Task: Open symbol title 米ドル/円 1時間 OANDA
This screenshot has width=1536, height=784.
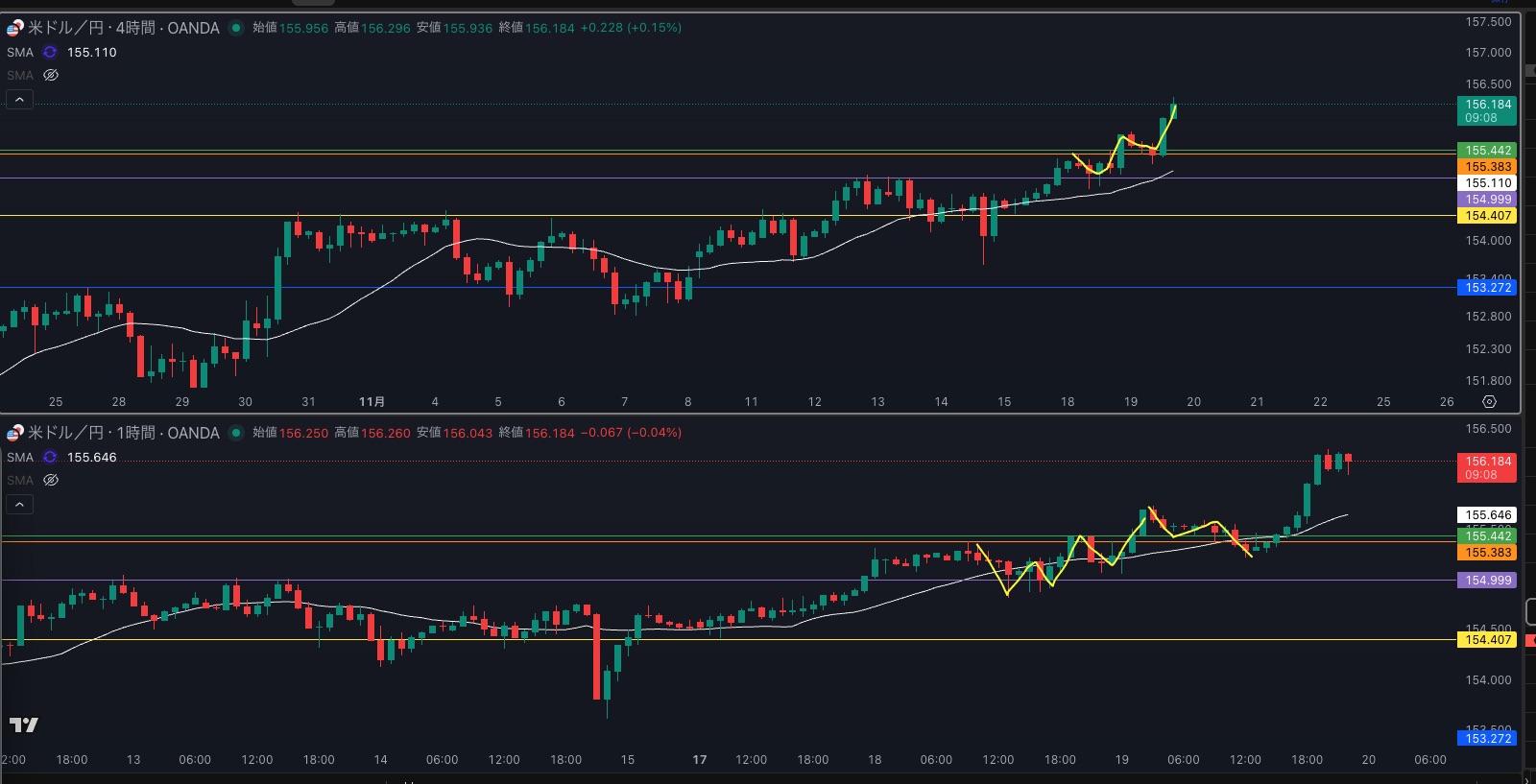Action: (123, 433)
